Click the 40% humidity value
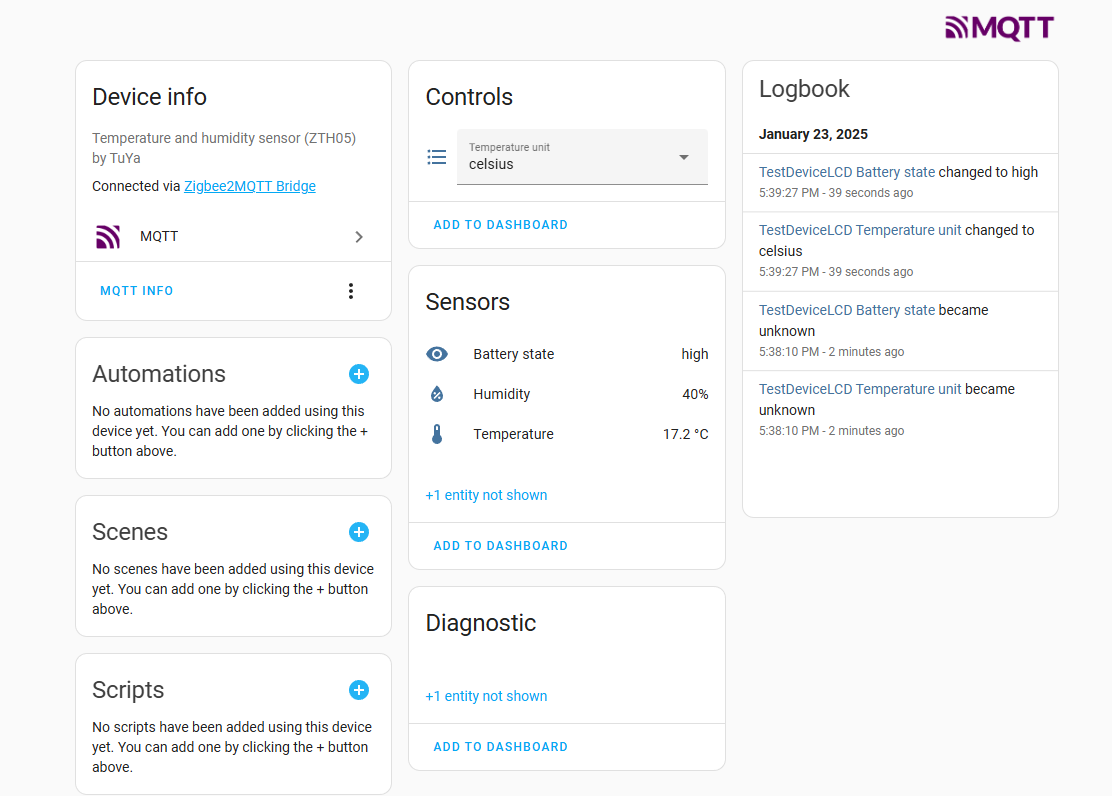The image size is (1112, 796). coord(695,394)
